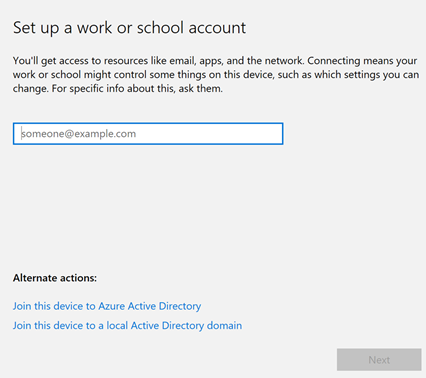Click the paragraph starting 'You'll get access to resources'
The width and height of the screenshot is (426, 378).
pyautogui.click(x=216, y=75)
